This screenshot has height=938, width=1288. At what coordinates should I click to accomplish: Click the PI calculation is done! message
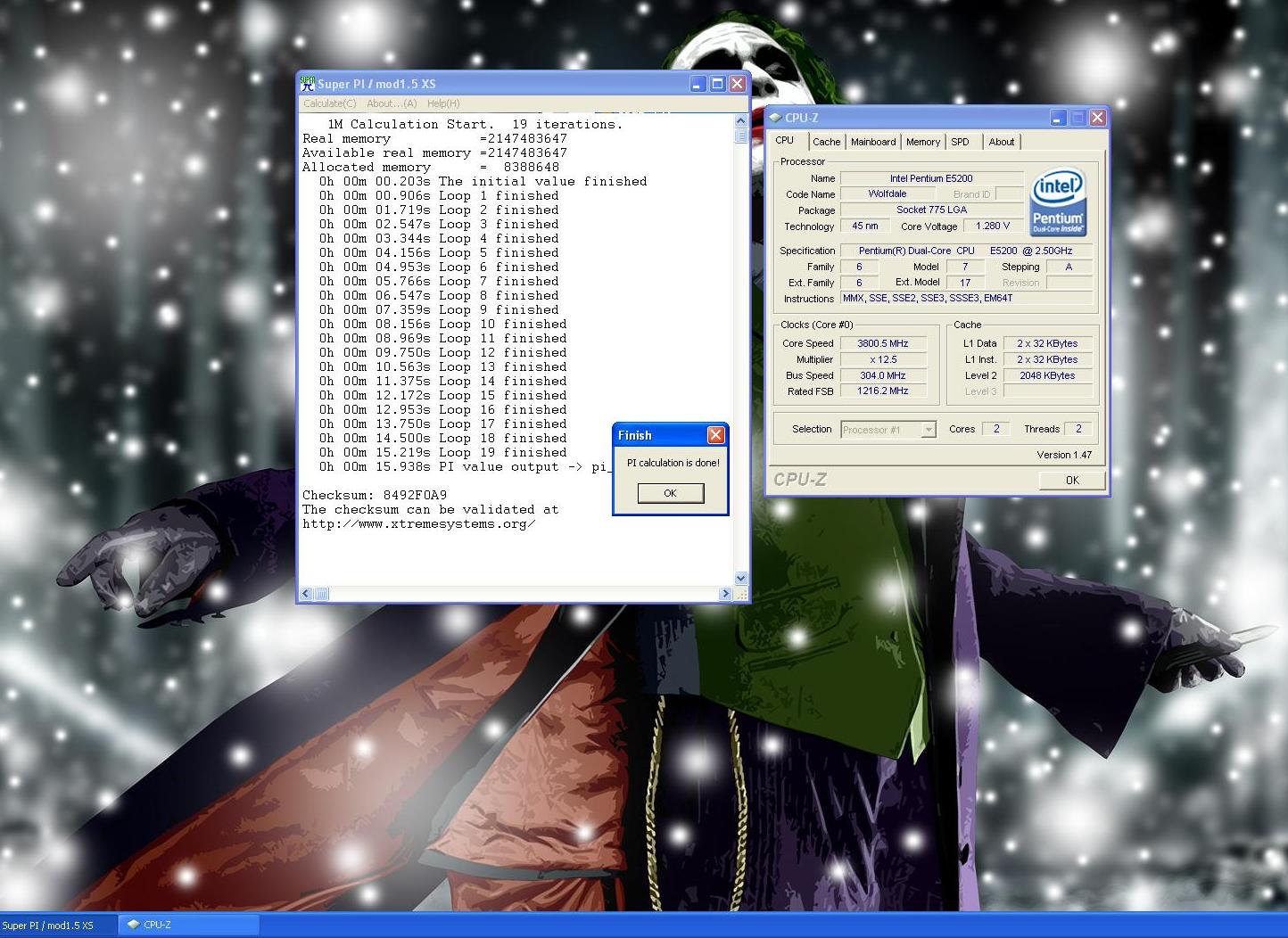pos(673,463)
